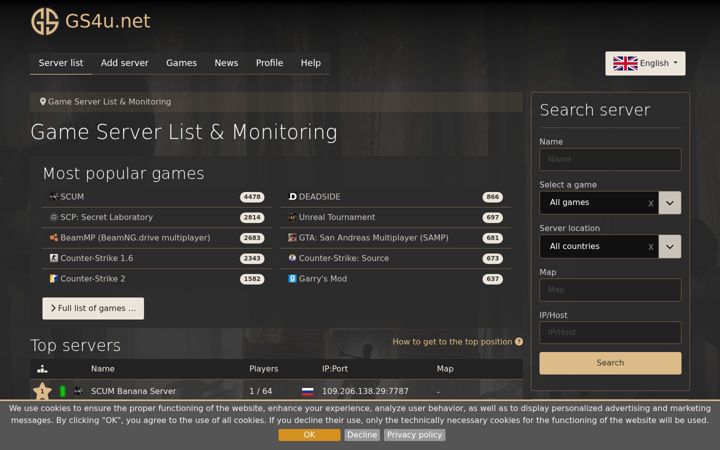This screenshot has height=450, width=720.
Task: Focus the Name search input field
Action: [x=610, y=159]
